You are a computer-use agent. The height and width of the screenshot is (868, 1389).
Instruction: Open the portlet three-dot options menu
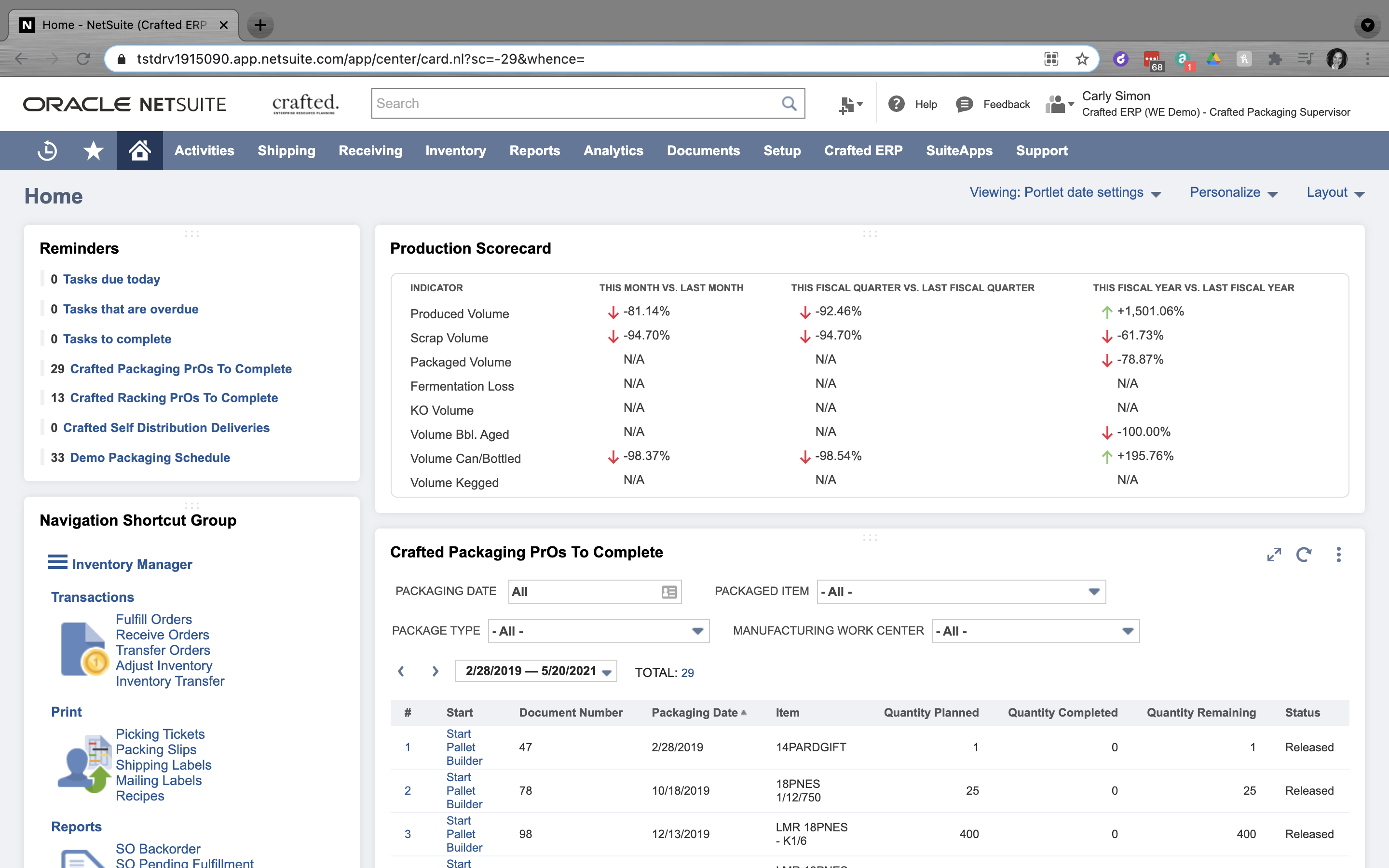point(1339,555)
